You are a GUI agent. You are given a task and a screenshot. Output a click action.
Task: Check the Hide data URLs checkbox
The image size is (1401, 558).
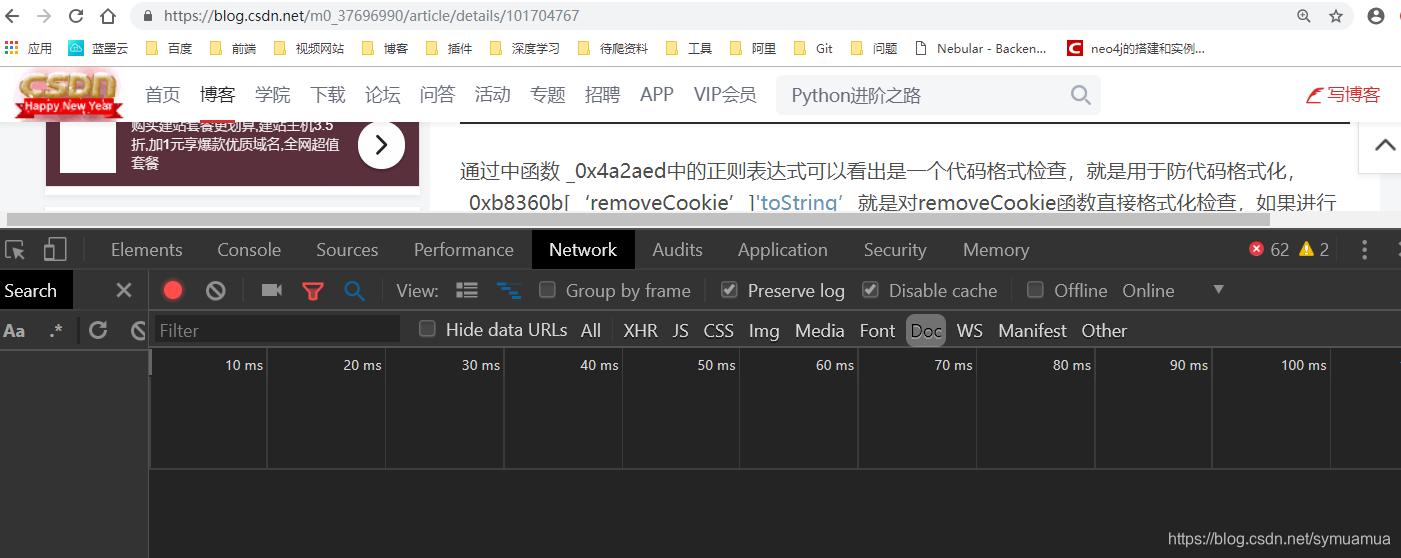(x=427, y=329)
